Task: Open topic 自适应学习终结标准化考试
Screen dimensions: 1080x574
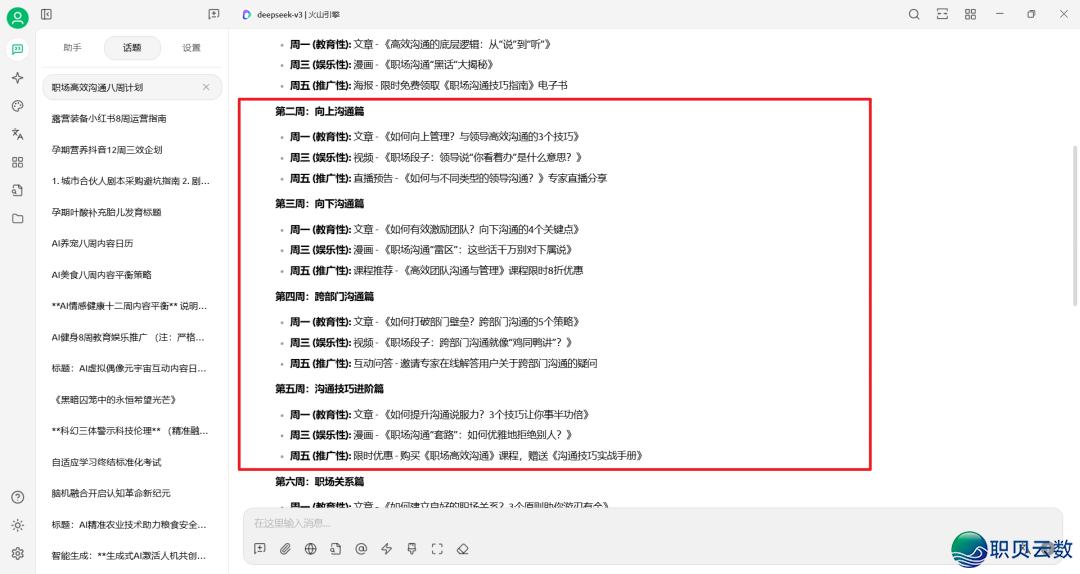Action: point(132,462)
